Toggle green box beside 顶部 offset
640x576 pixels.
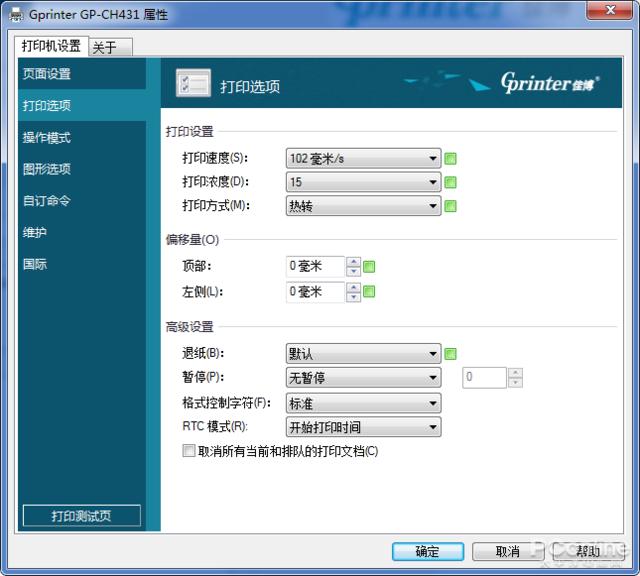[x=369, y=267]
